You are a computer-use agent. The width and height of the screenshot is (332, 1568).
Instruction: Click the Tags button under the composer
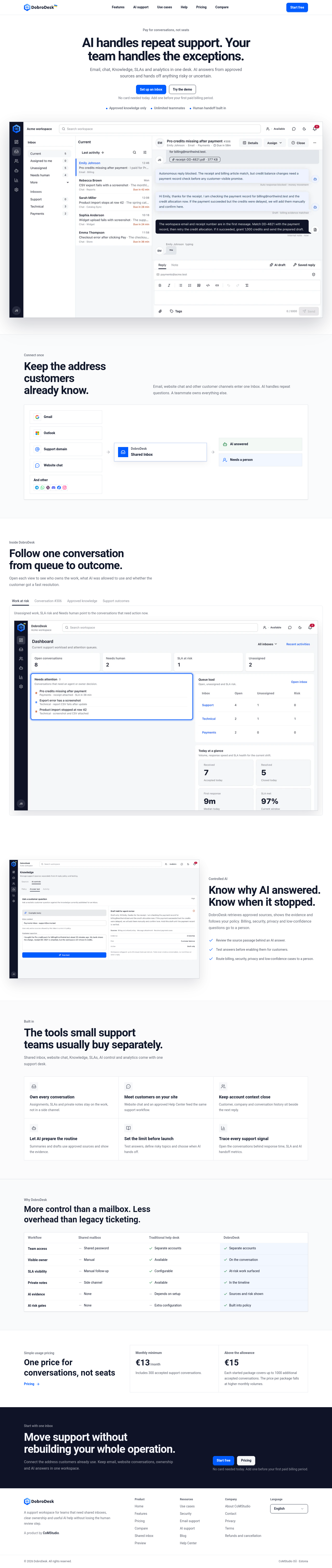176,311
